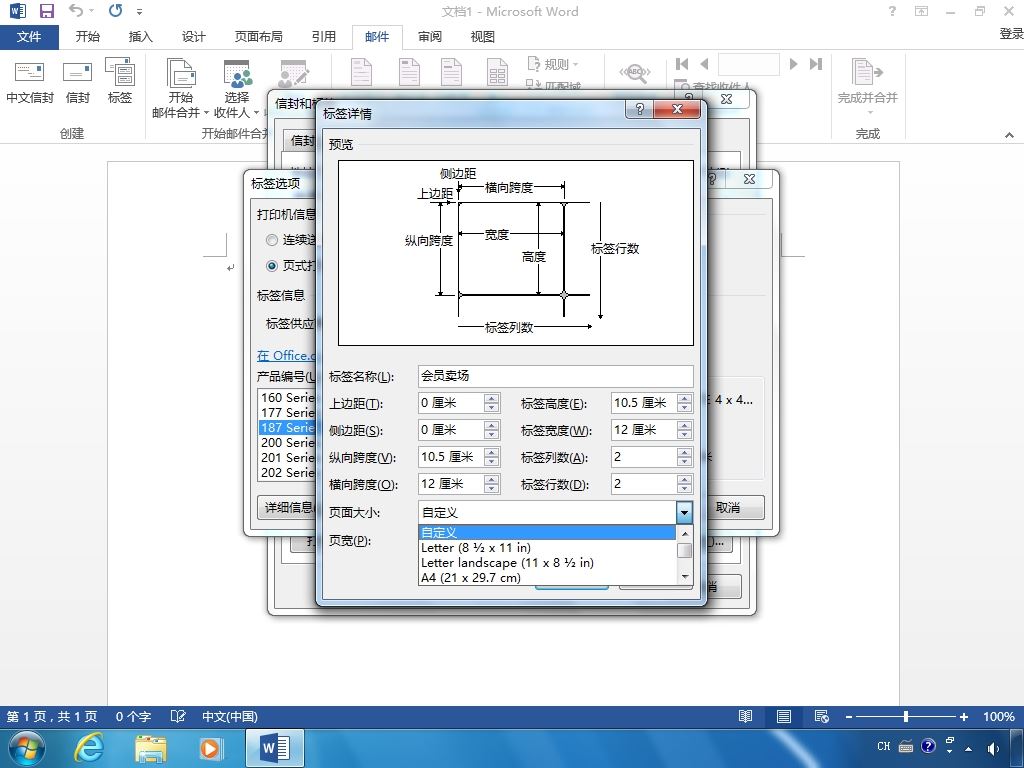Switch to Print Layout view in status bar

pos(784,716)
